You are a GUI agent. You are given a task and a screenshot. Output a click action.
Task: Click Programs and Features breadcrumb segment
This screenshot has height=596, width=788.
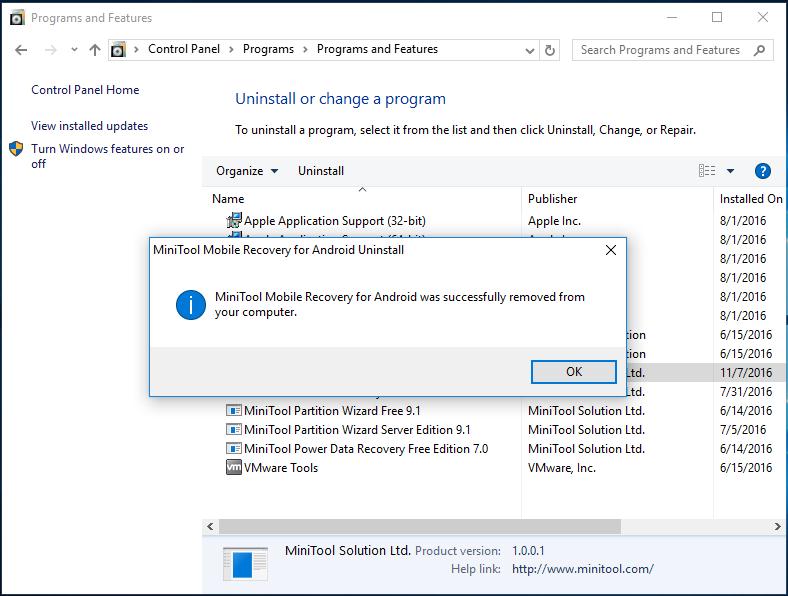tap(377, 49)
